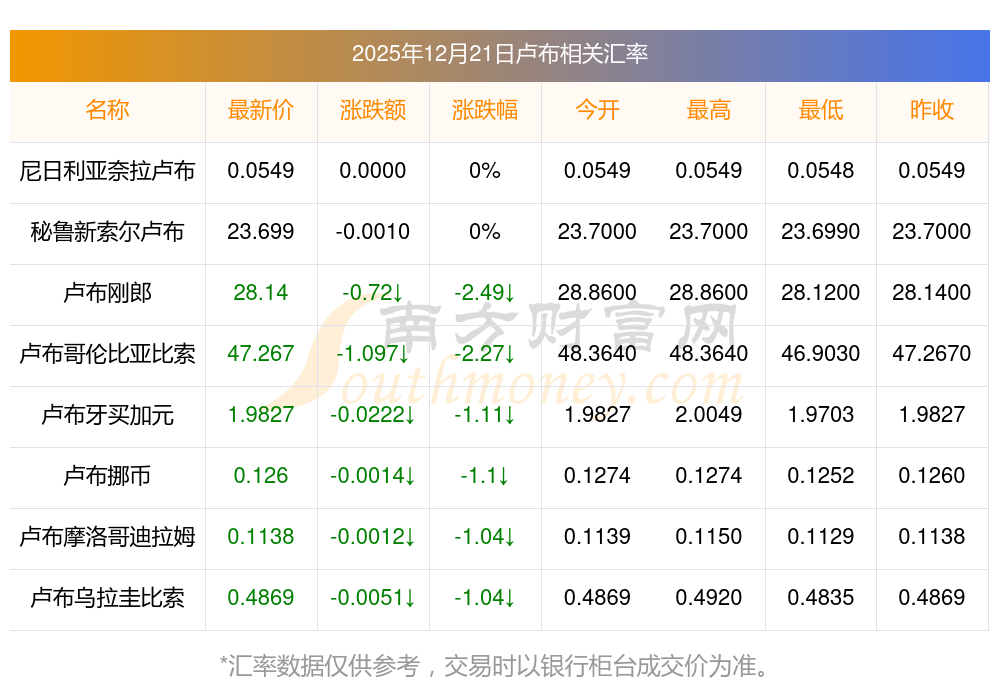Click the 名称 column header
Screen dimensions: 1000x697
click(107, 110)
